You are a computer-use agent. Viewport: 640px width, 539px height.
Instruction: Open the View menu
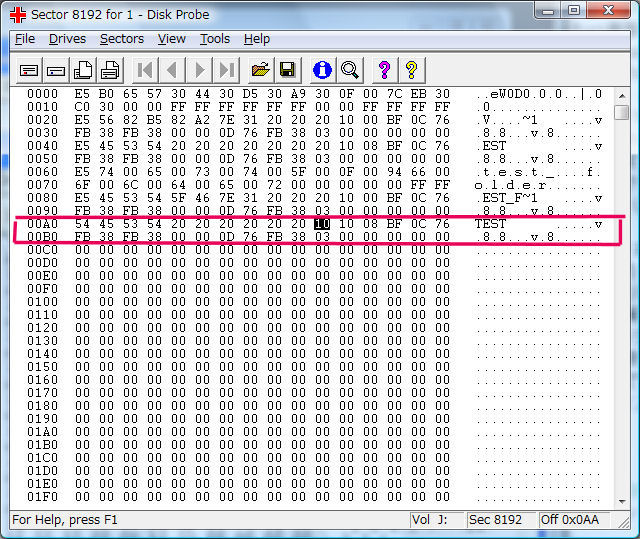point(171,39)
